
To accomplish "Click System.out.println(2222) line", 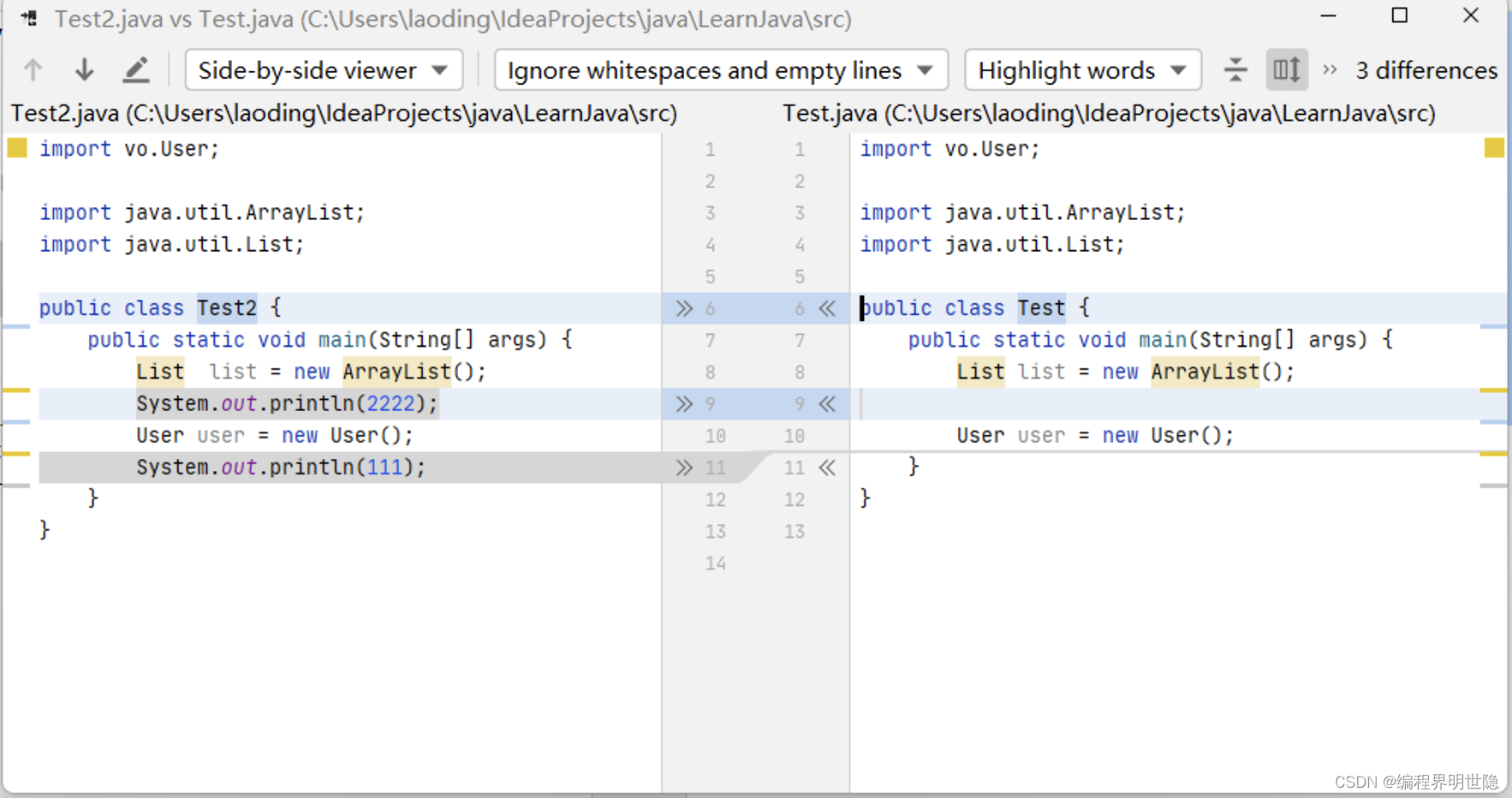I will pos(287,404).
